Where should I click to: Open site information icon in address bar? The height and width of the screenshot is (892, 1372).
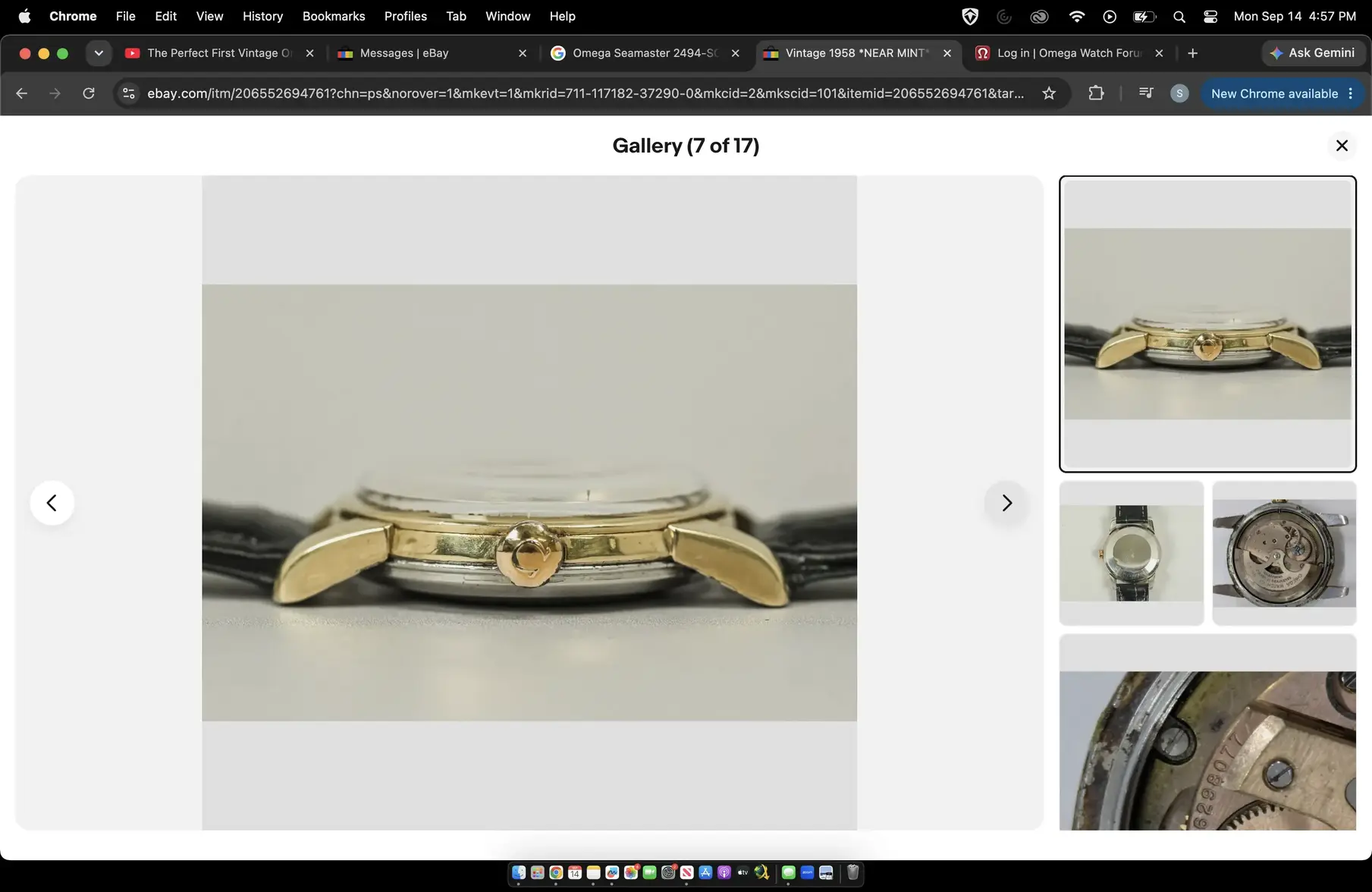point(129,93)
